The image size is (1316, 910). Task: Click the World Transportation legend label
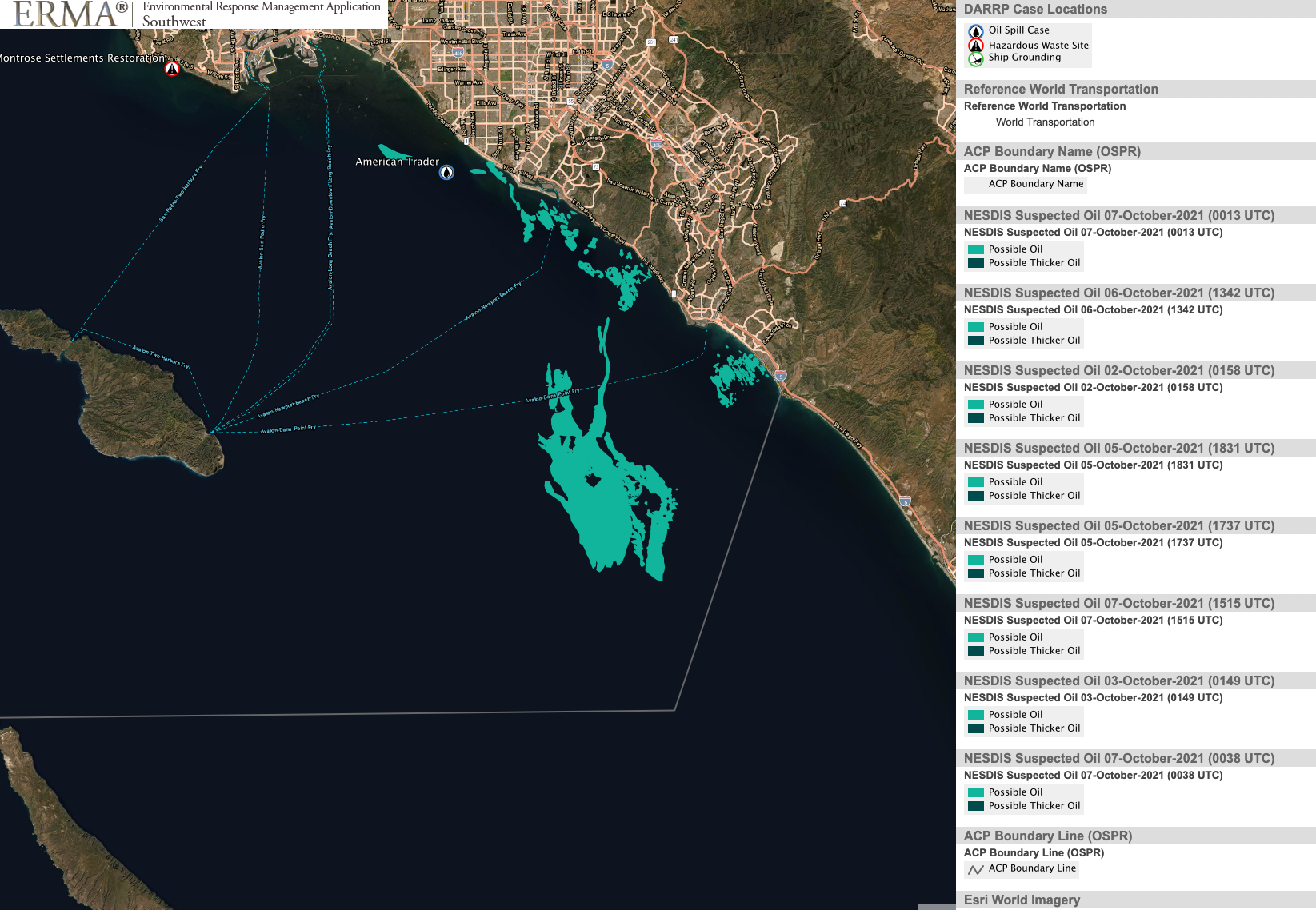click(x=1045, y=122)
